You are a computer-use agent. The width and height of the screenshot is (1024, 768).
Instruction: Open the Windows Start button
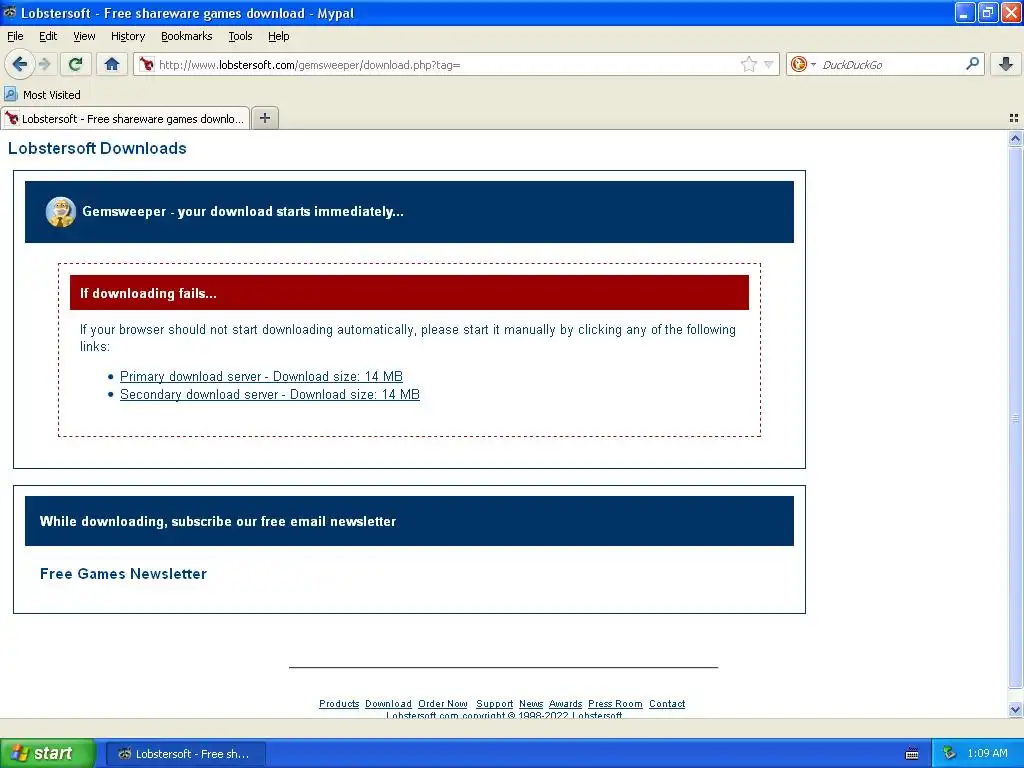tap(48, 753)
